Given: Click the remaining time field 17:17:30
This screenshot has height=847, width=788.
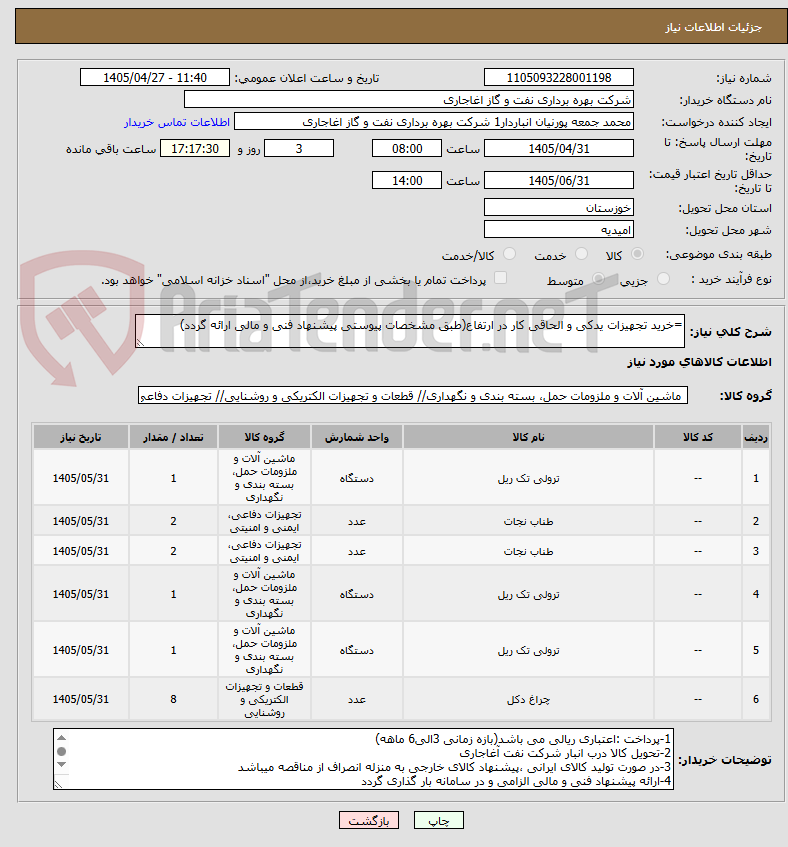Looking at the screenshot, I should click(x=195, y=149).
